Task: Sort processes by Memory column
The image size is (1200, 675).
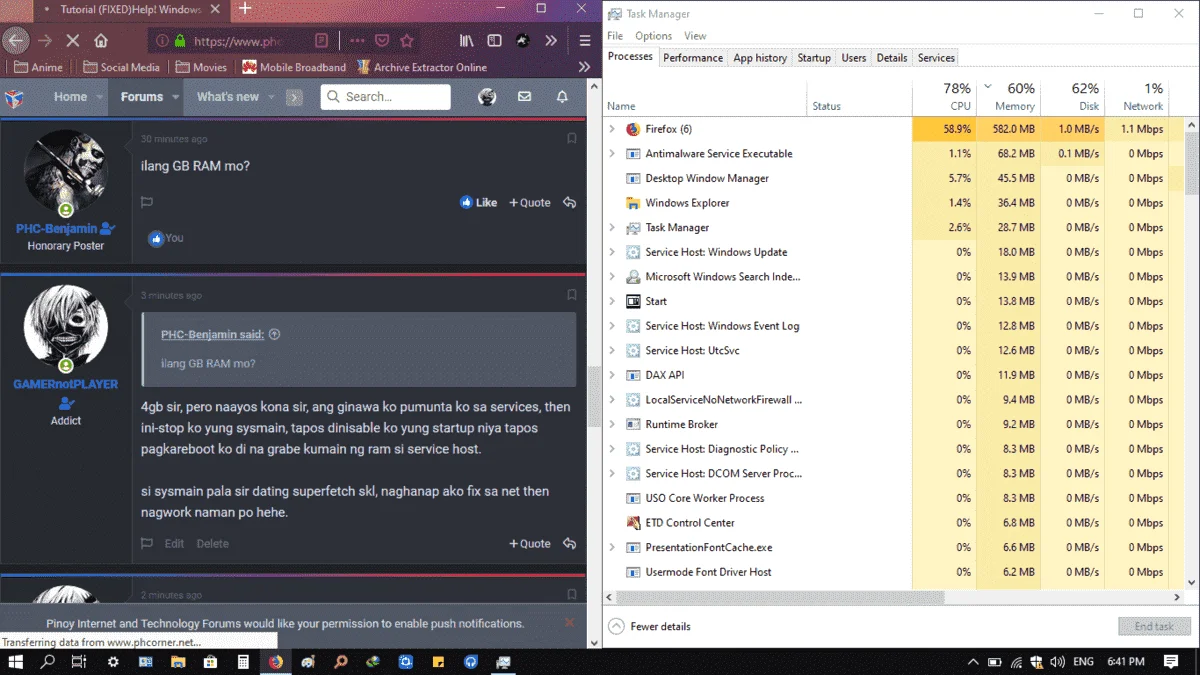Action: 1008,96
